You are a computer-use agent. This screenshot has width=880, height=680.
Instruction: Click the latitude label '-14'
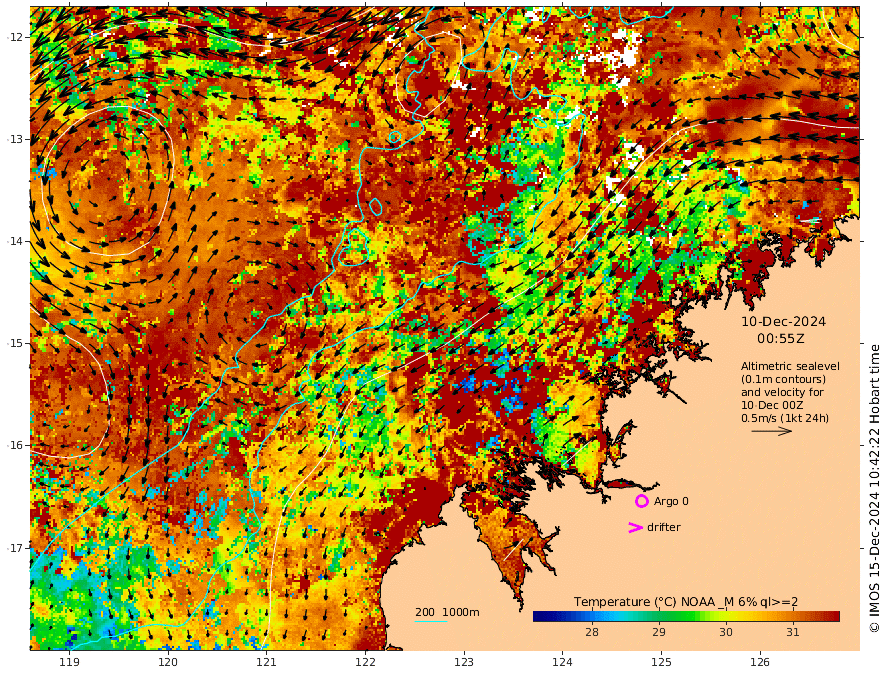(15, 241)
